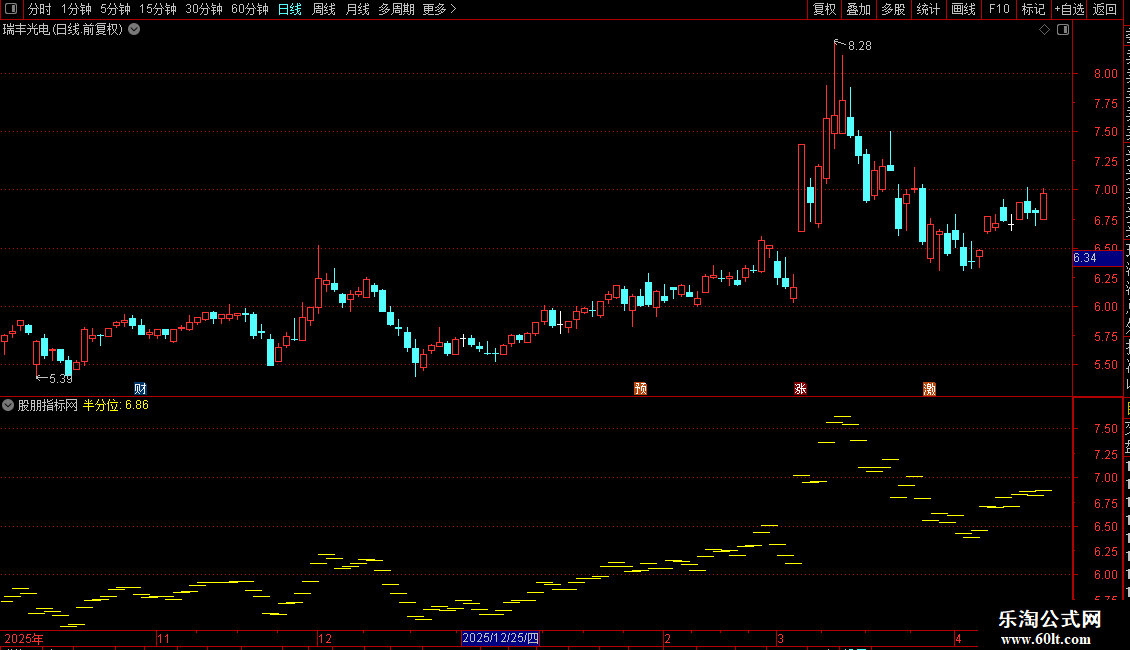
Task: Click the 股朋指标网 indicator label
Action: point(48,405)
